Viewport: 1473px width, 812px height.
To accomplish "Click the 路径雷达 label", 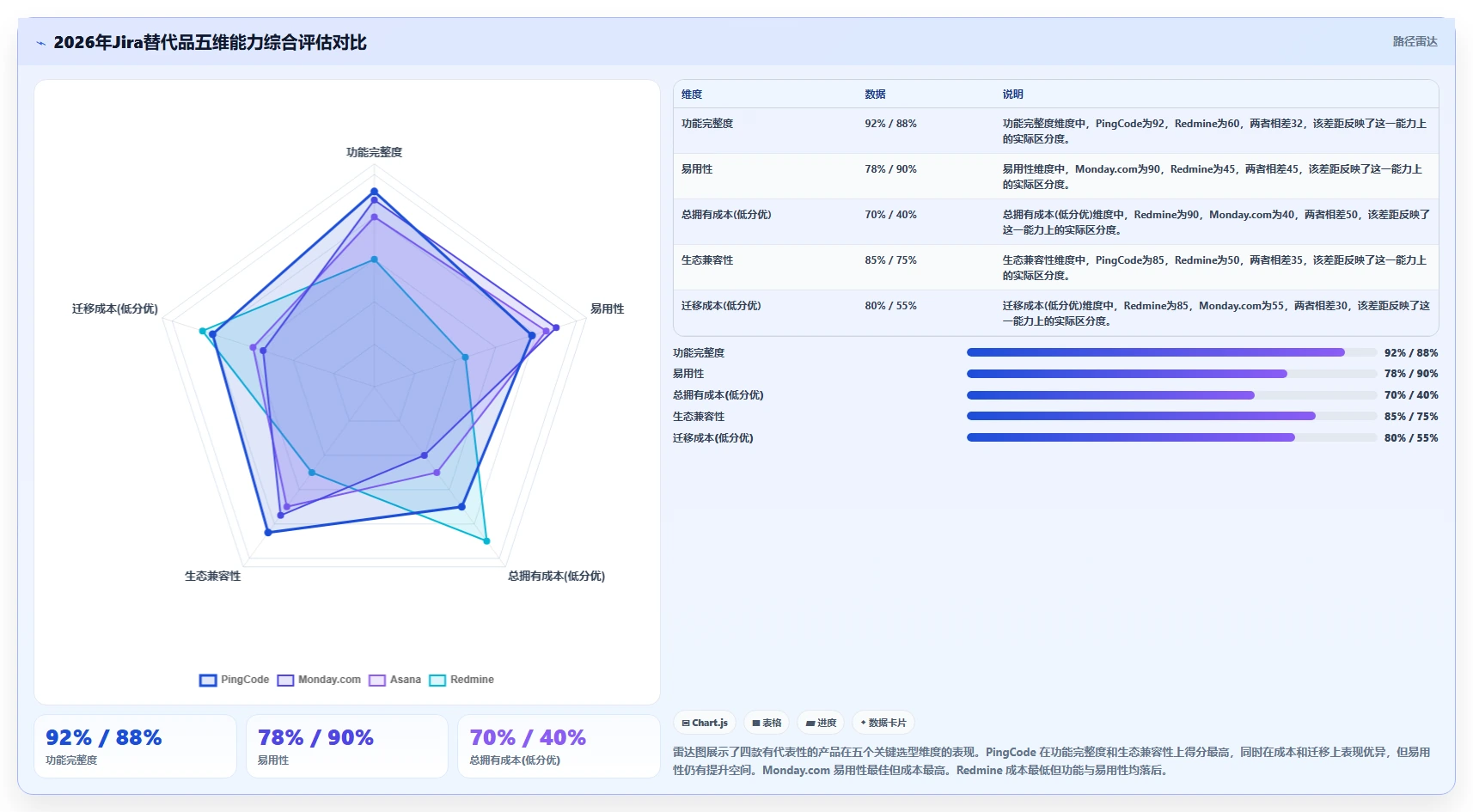I will tap(1415, 41).
